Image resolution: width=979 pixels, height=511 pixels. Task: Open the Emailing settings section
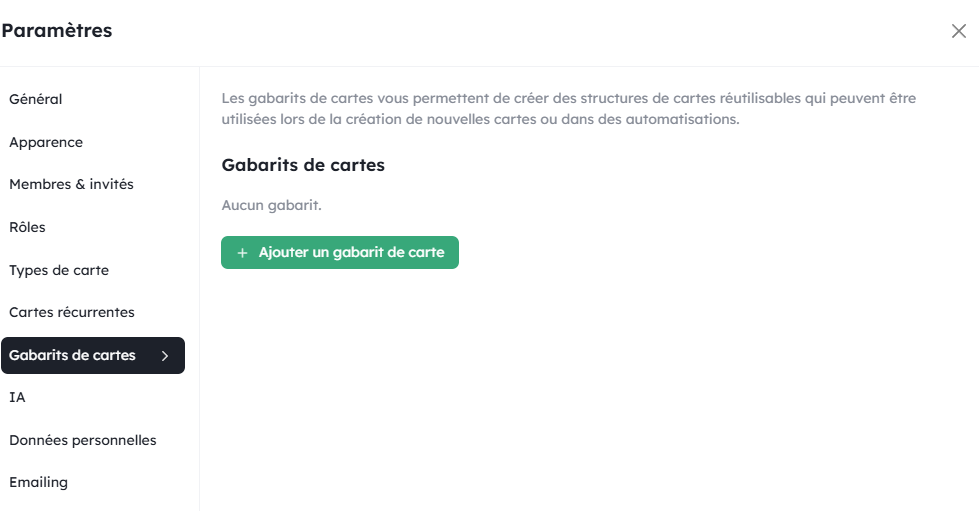point(39,482)
